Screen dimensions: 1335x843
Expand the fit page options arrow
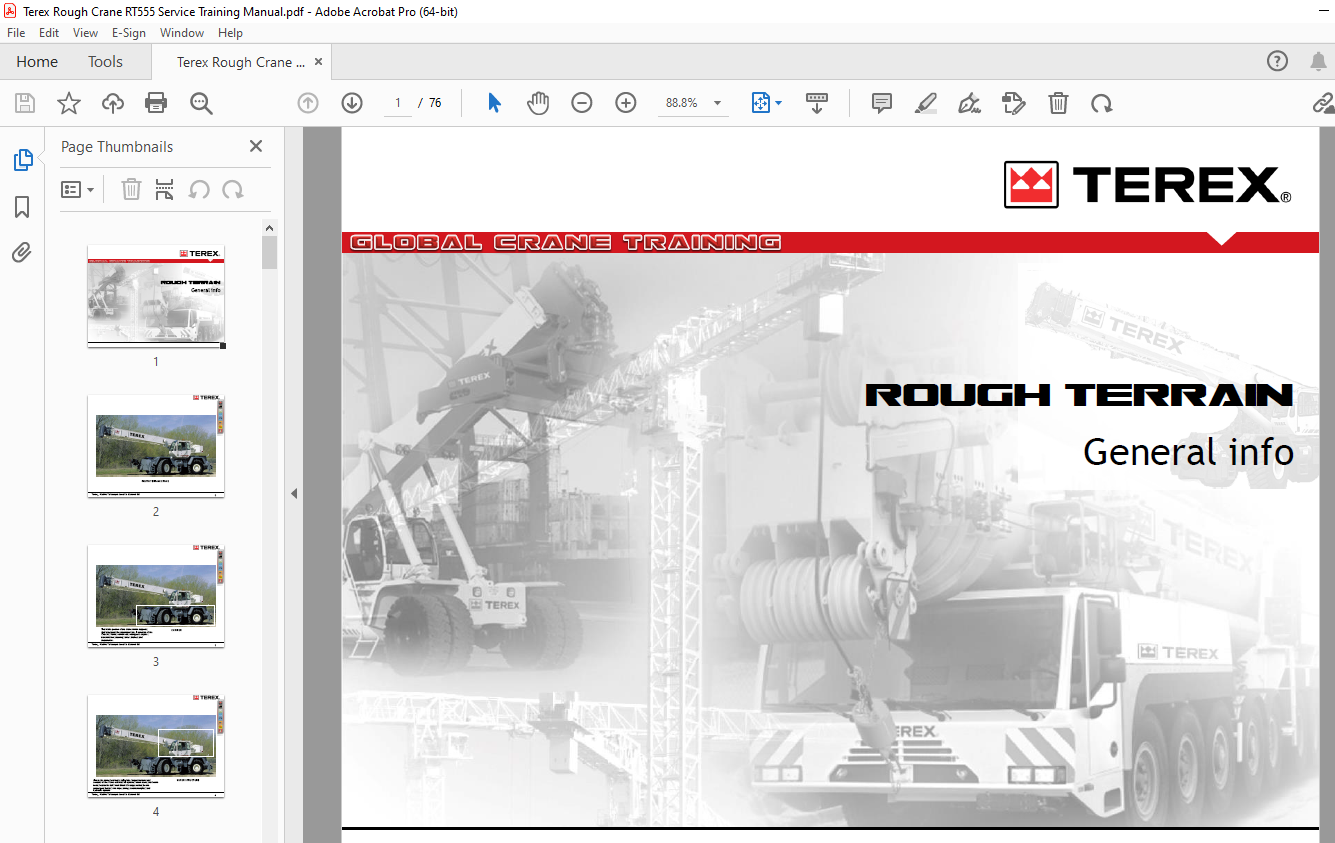[x=778, y=103]
